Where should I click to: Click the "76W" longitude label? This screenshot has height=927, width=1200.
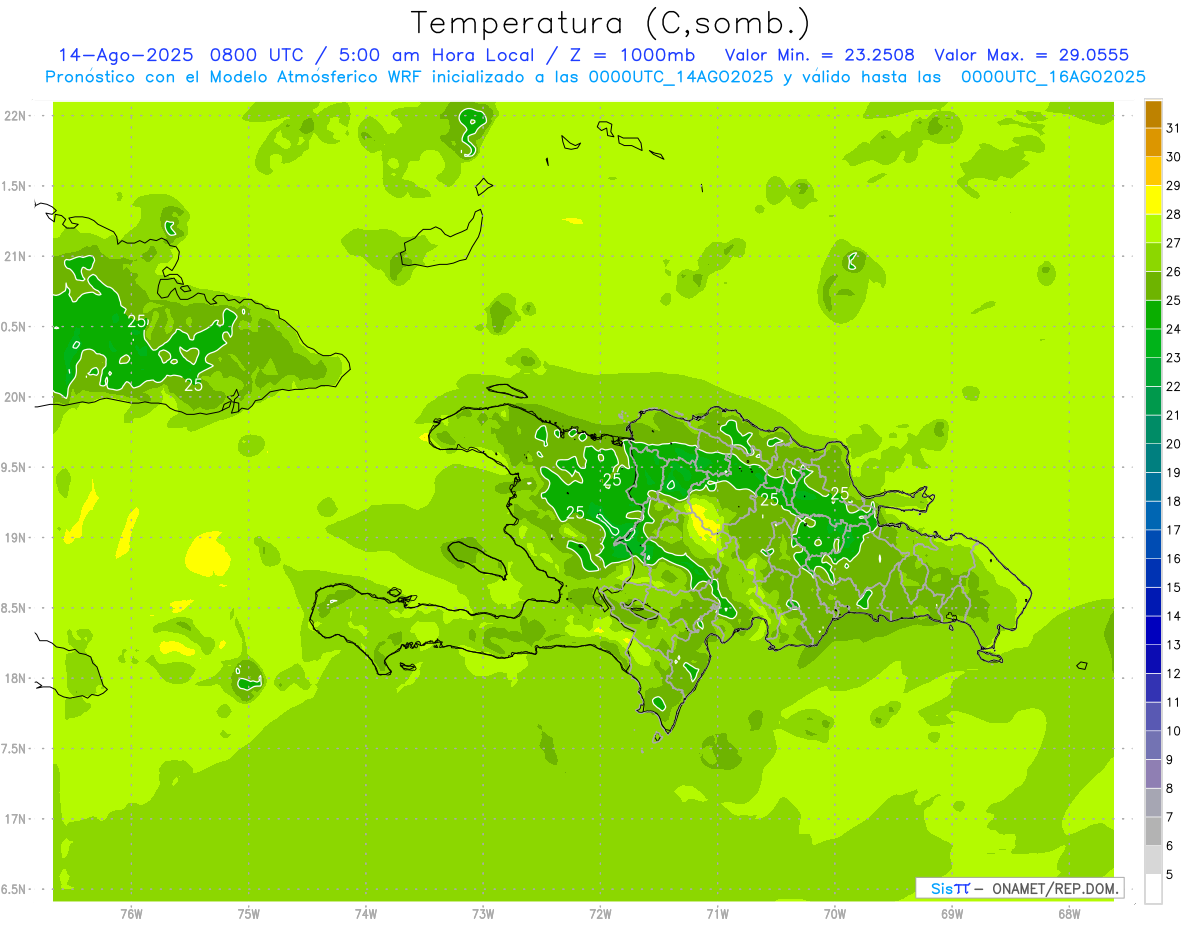[131, 914]
